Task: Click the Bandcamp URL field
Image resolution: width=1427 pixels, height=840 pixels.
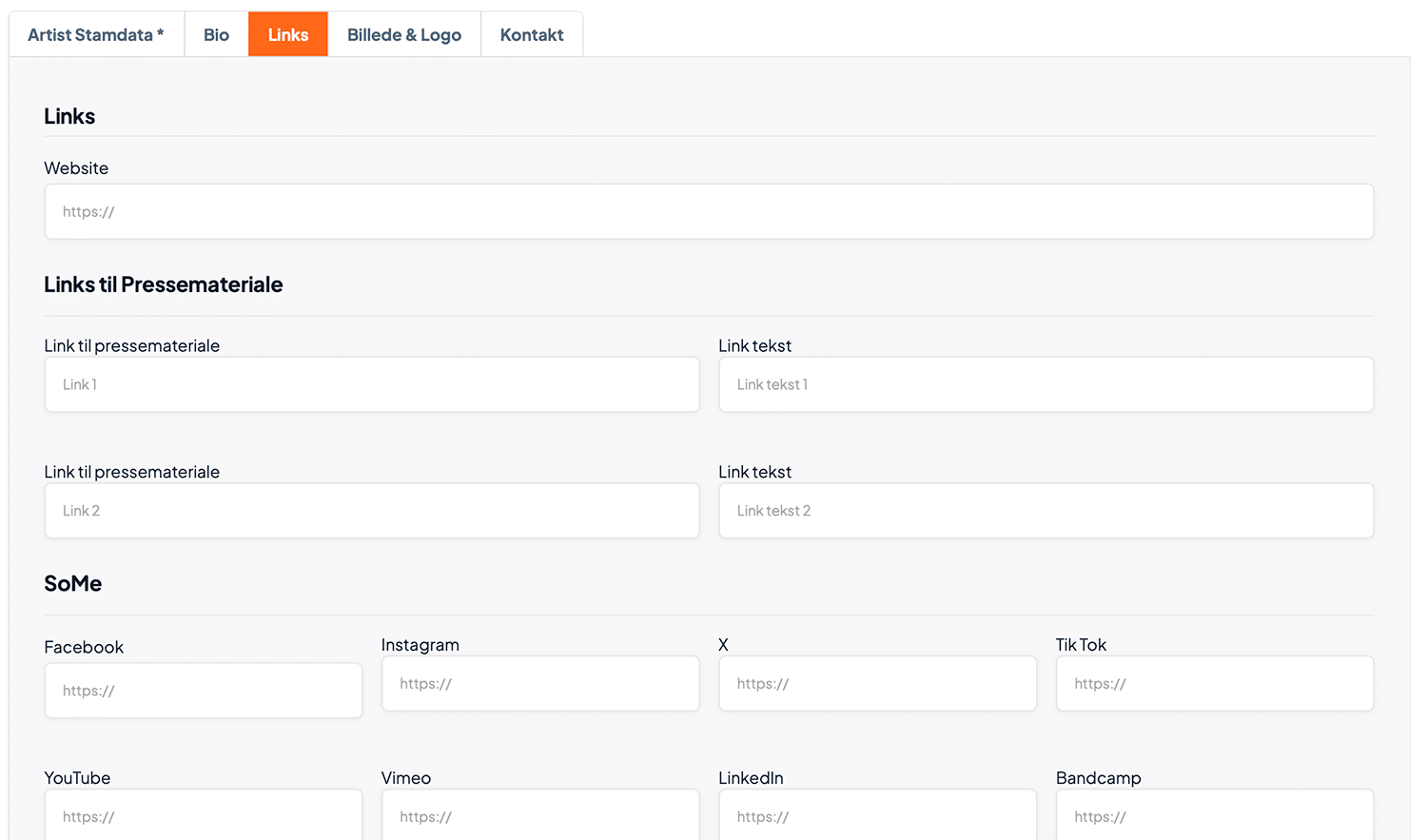Action: 1214,816
